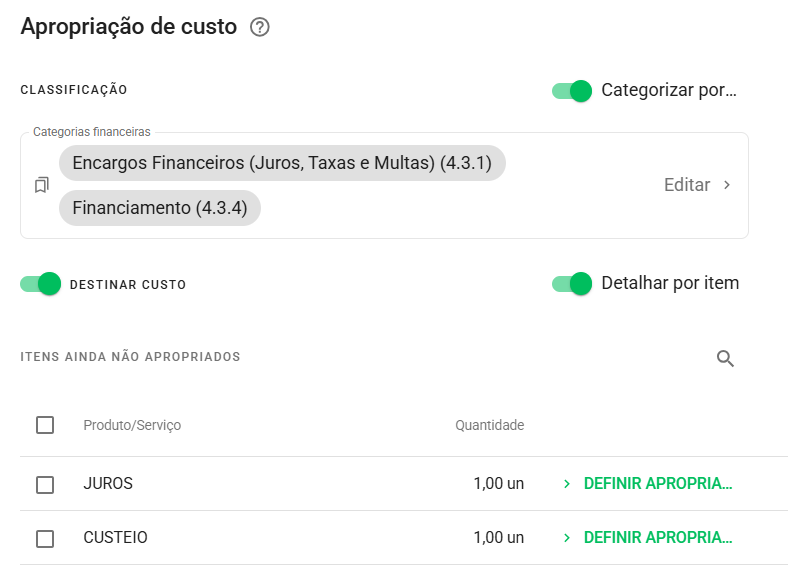Select the Financiamento (4.3.4) chip

pos(160,208)
